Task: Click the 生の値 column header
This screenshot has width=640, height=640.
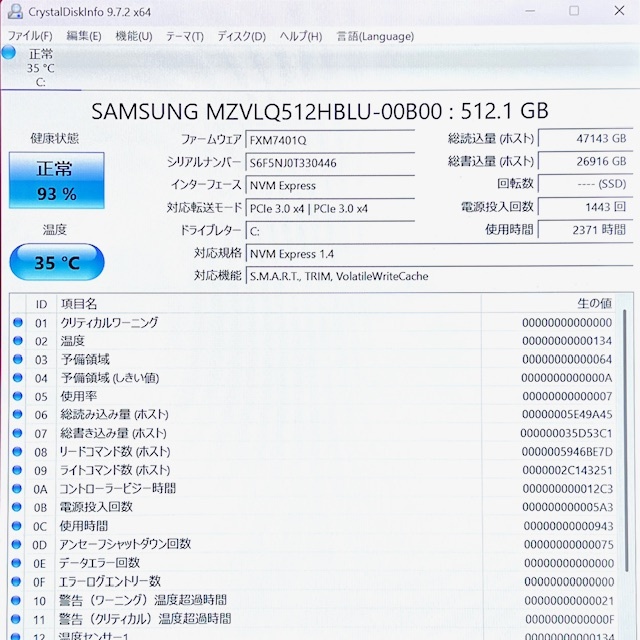Action: [x=548, y=303]
